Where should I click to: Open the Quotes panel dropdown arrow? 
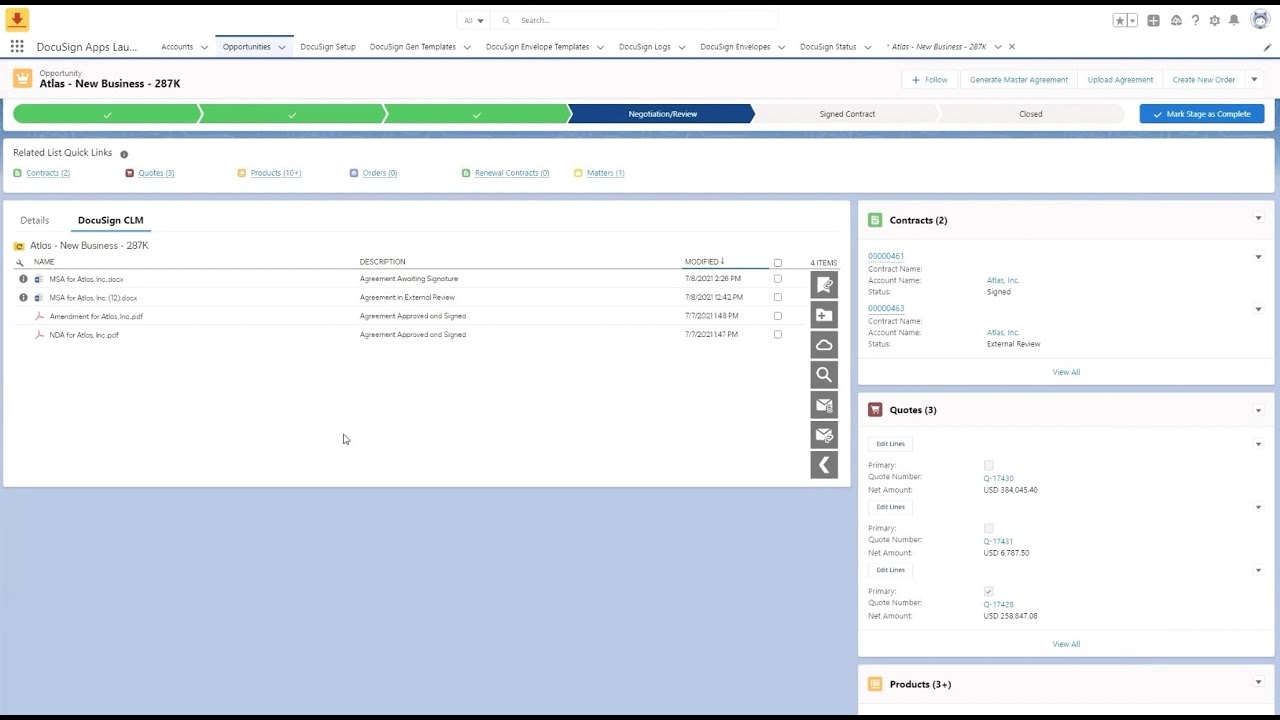[x=1259, y=410]
